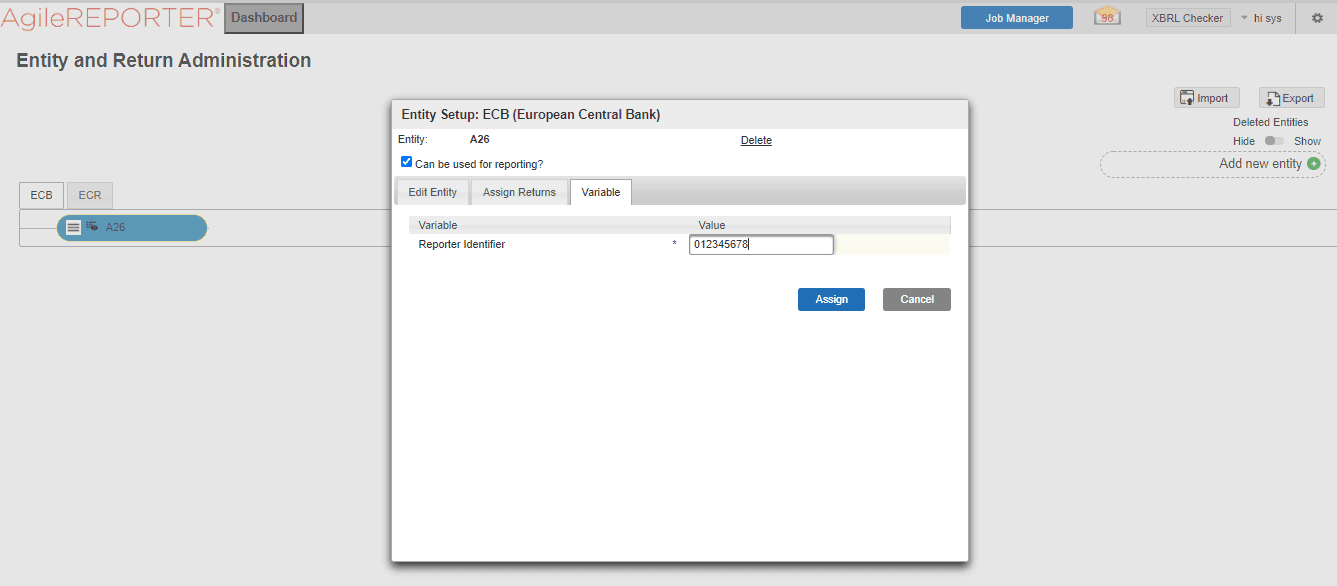
Task: Switch to the Edit Entity tab
Action: (432, 191)
